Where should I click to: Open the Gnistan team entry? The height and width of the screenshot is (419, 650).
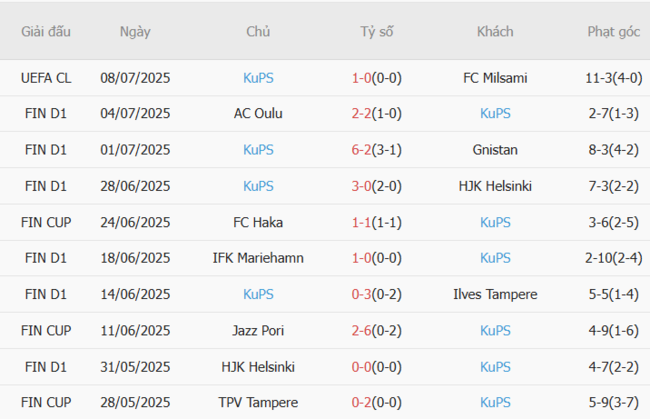495,150
